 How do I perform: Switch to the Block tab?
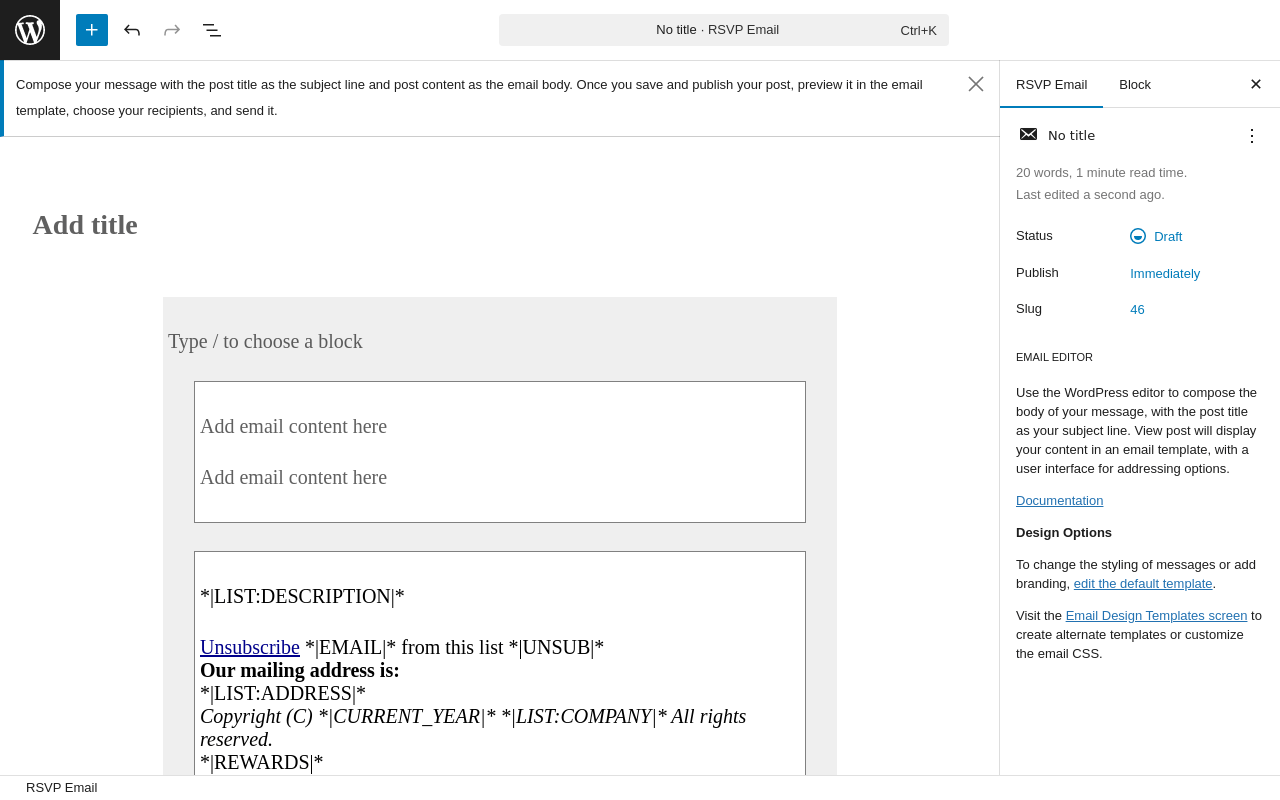(x=1135, y=84)
